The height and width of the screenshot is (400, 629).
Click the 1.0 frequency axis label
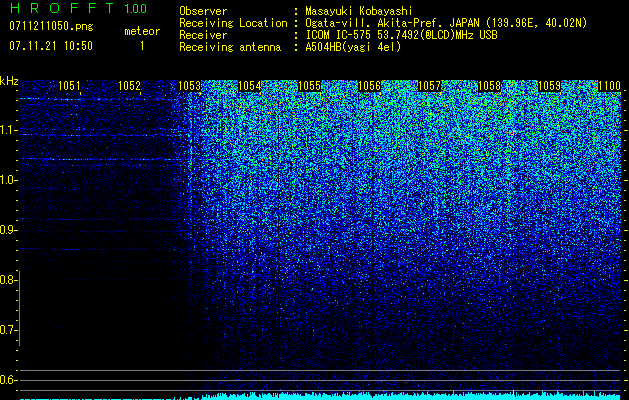pyautogui.click(x=8, y=180)
